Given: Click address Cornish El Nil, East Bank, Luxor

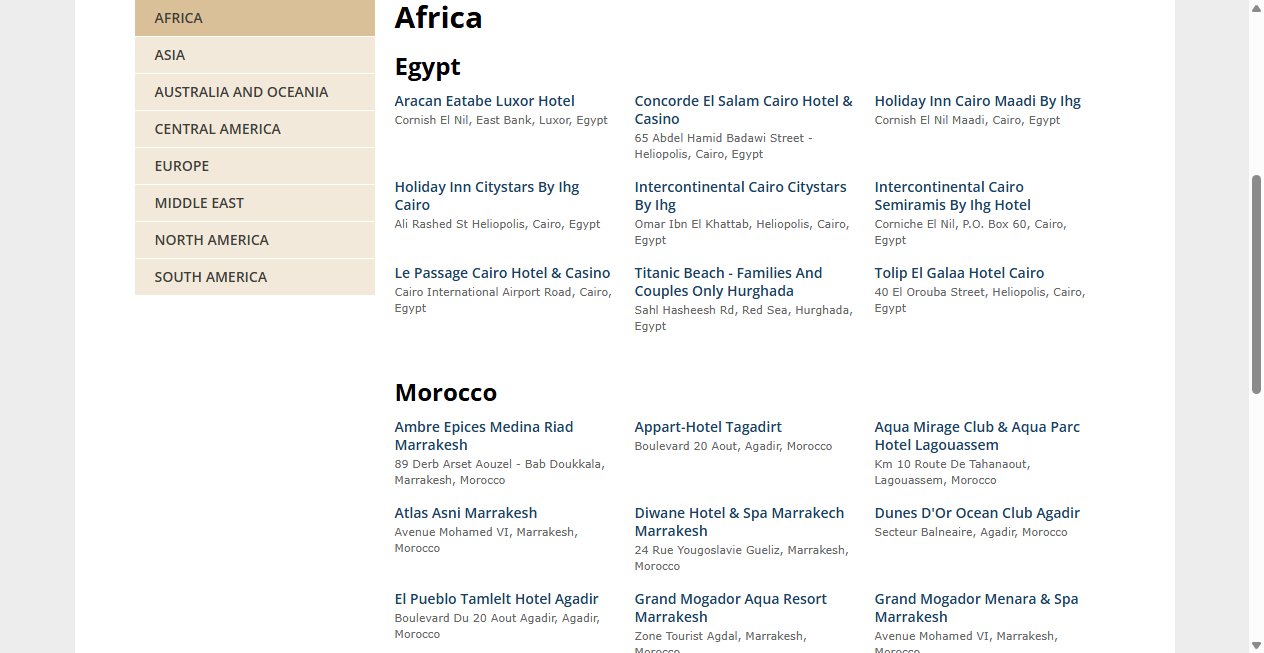Looking at the screenshot, I should pyautogui.click(x=501, y=120).
